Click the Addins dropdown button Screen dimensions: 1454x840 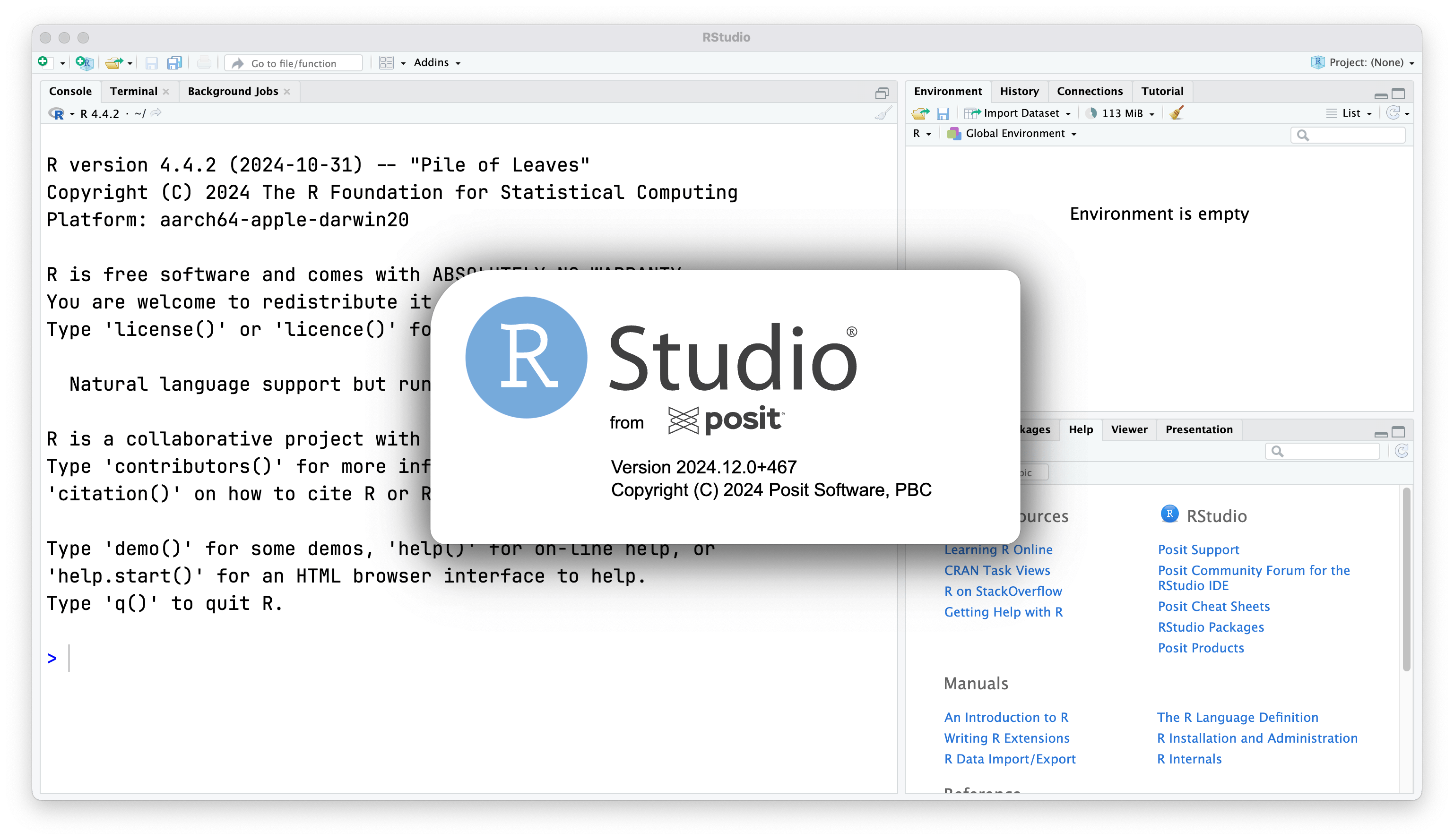click(435, 63)
